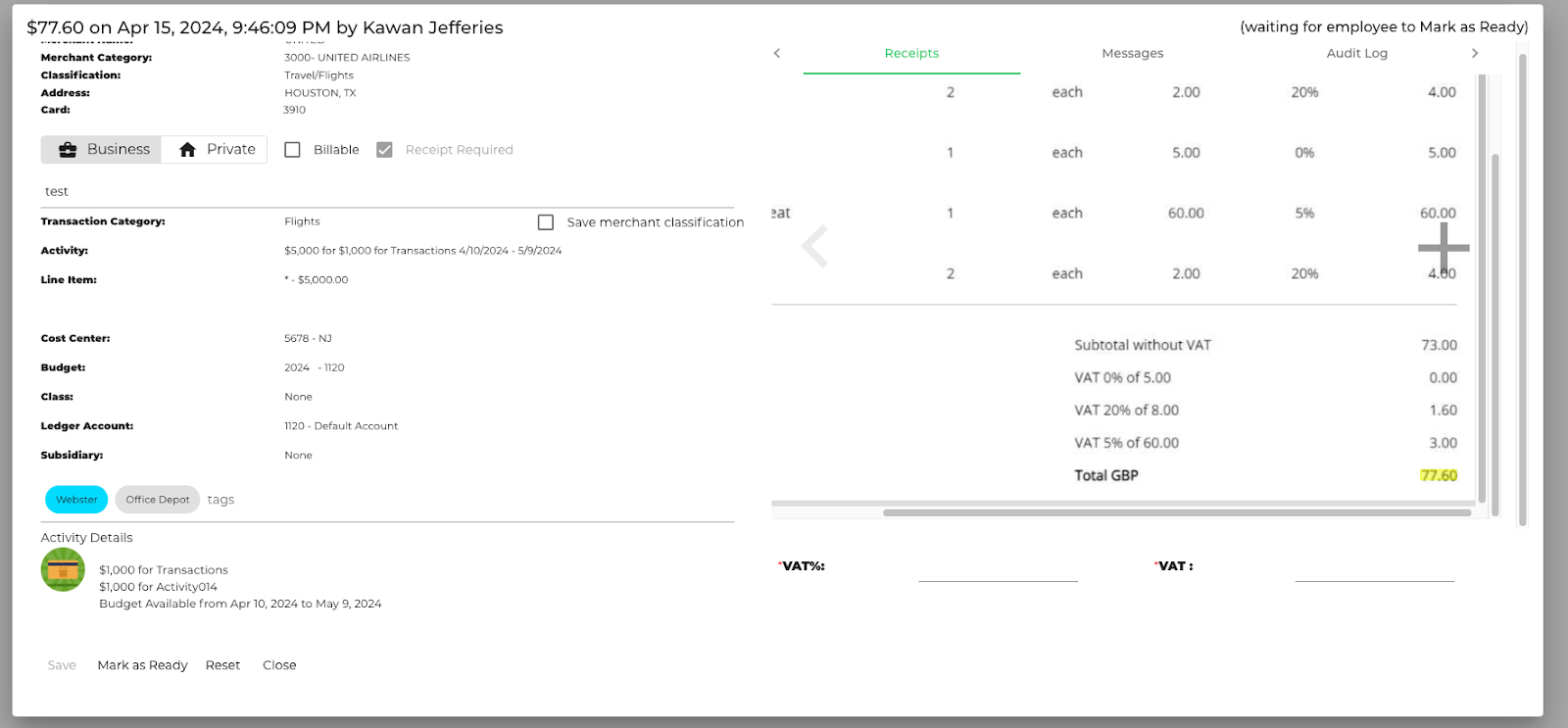The image size is (1568, 728).
Task: Click the Subsidiary value None
Action: pos(298,456)
